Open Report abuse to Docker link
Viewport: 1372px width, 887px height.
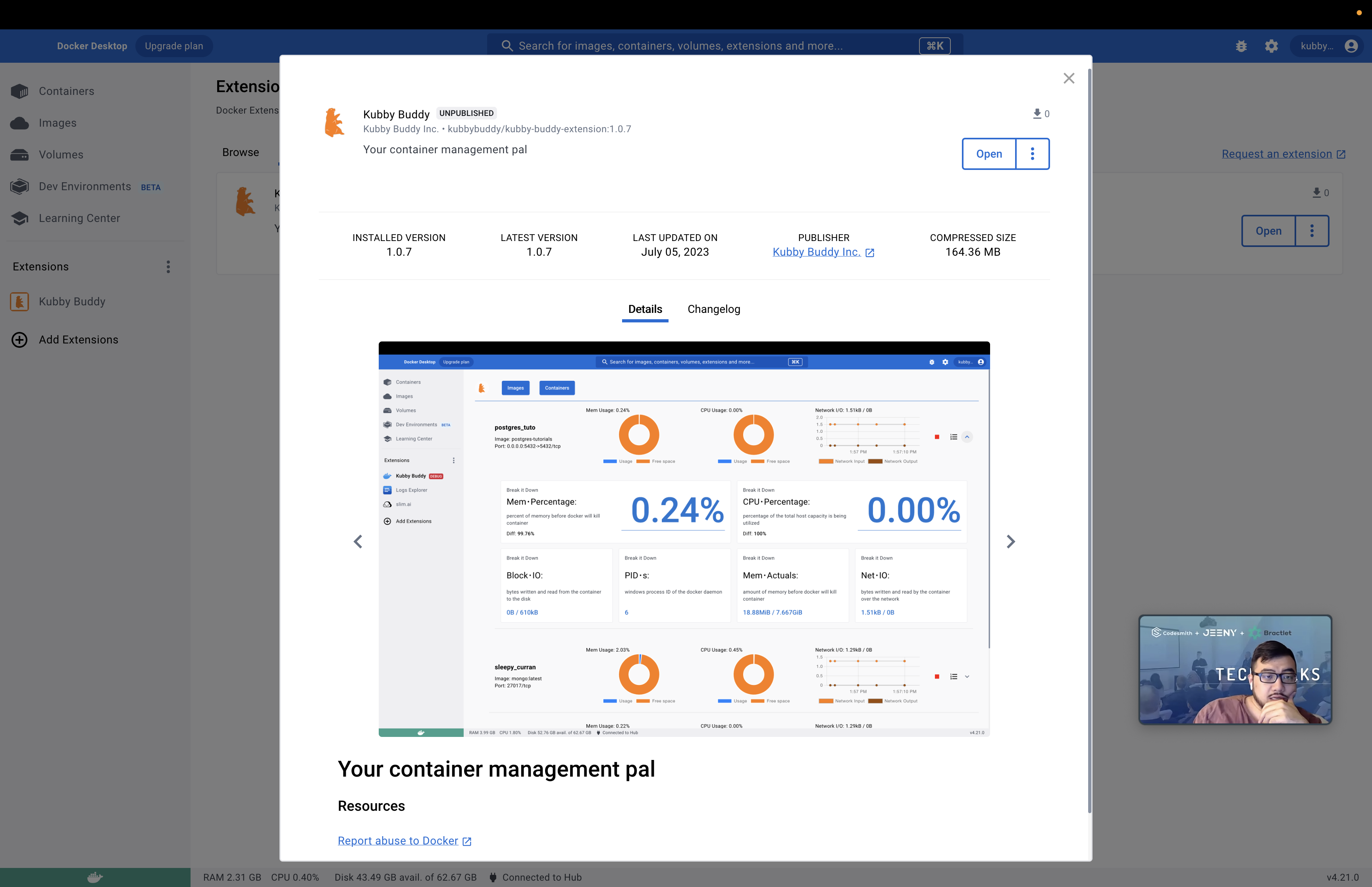pyautogui.click(x=398, y=841)
